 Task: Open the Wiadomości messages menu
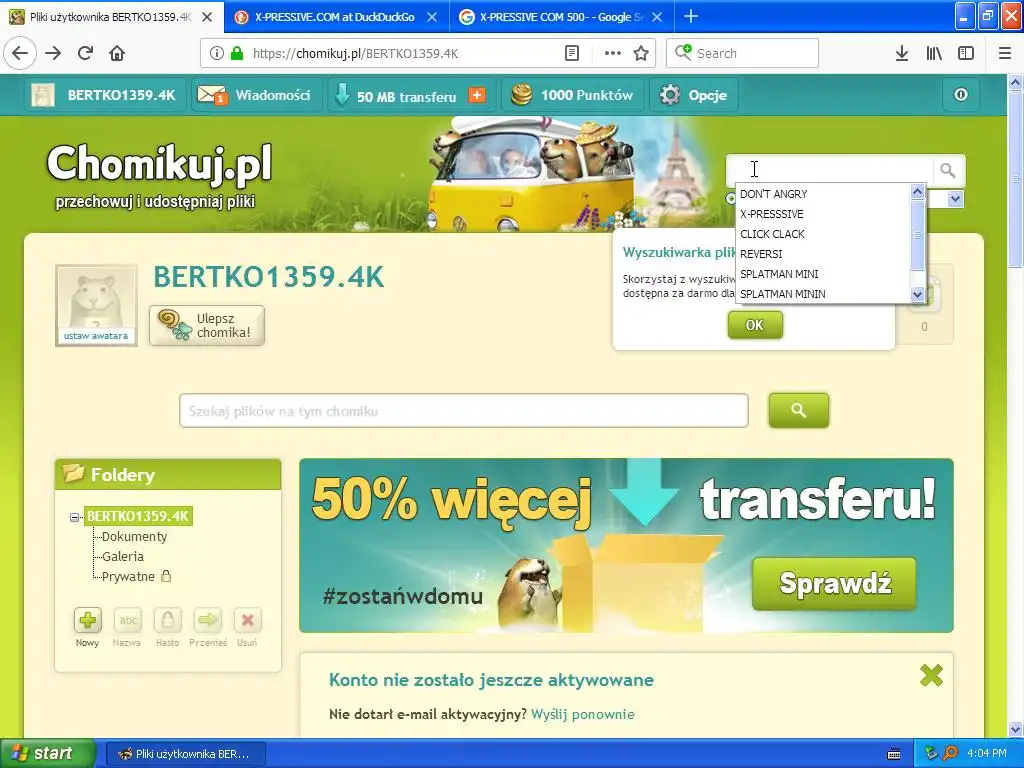[256, 95]
